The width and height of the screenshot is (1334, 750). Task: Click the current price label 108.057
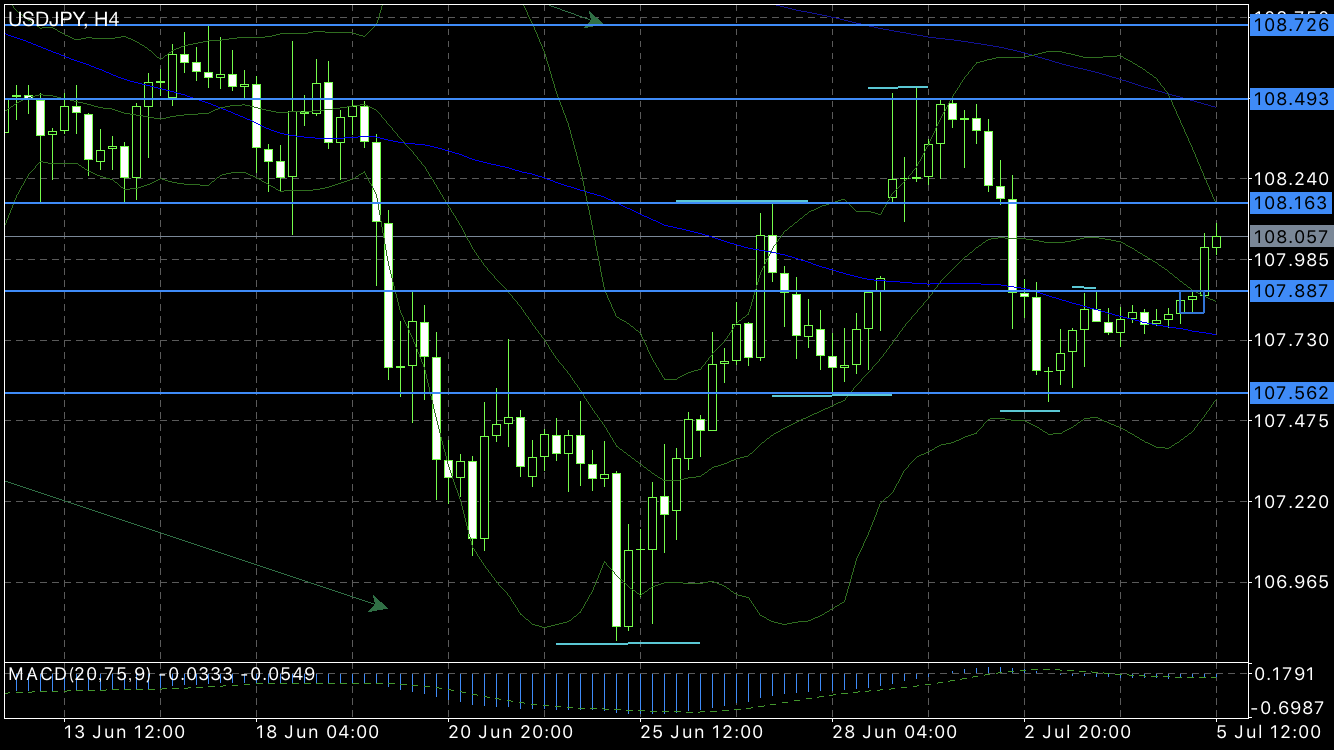coord(1291,237)
